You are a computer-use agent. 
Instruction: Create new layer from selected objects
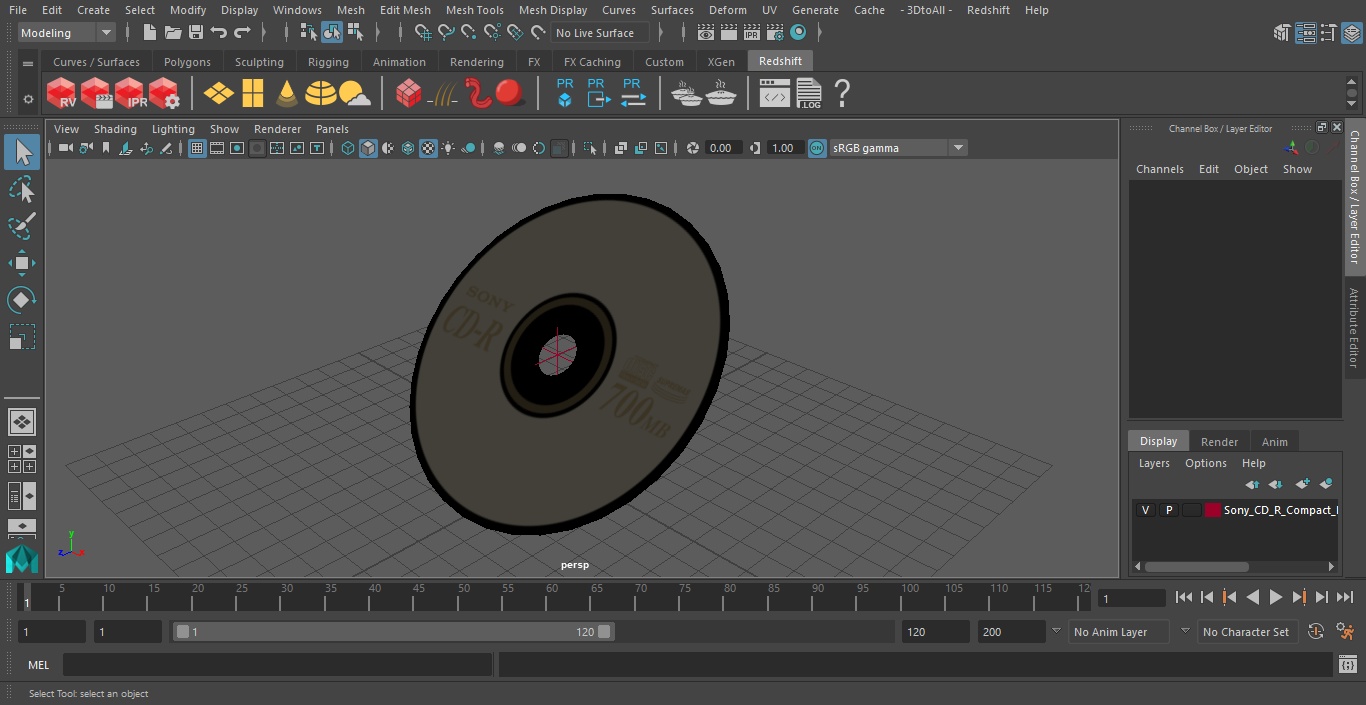(1326, 484)
